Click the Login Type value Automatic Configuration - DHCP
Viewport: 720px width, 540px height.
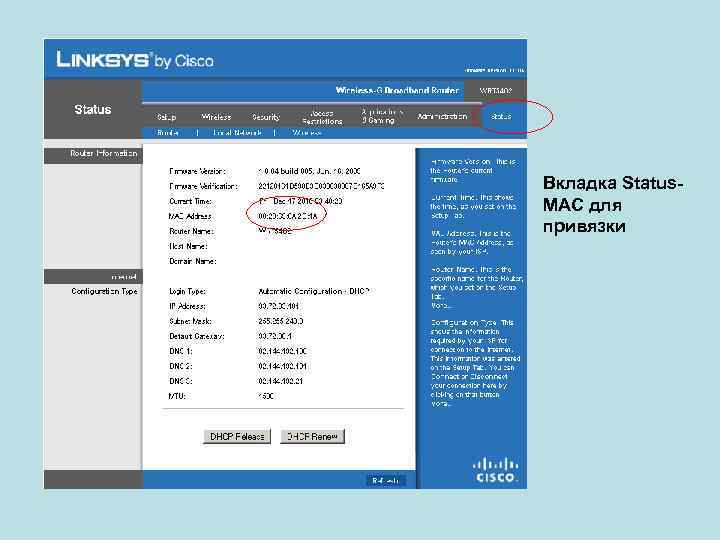click(314, 291)
